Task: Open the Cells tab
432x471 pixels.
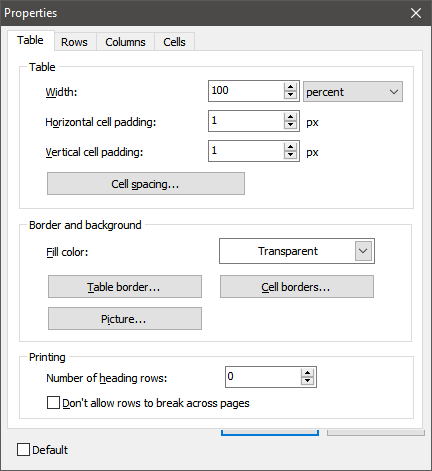Action: point(174,42)
